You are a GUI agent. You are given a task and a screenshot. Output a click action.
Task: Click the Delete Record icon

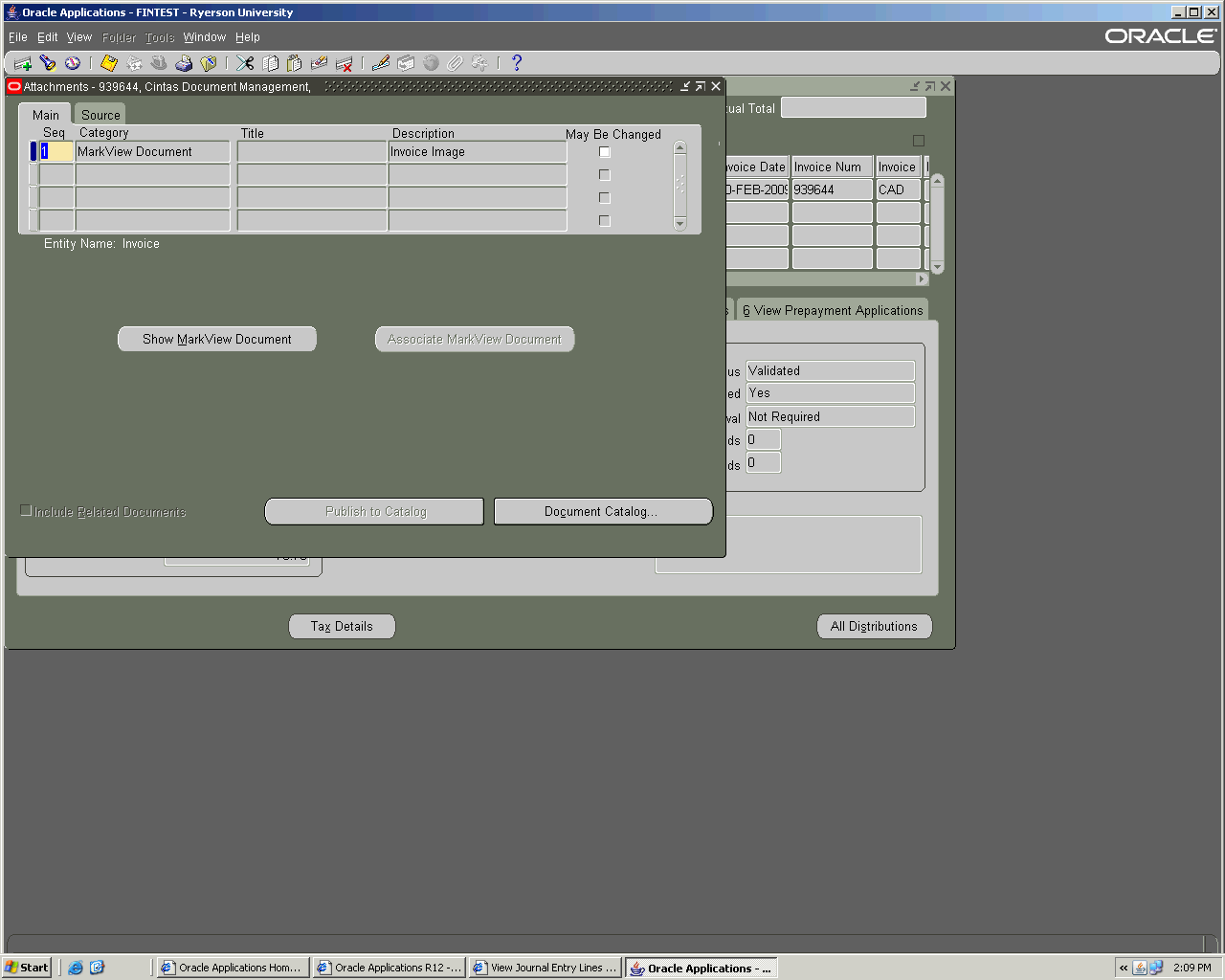pyautogui.click(x=345, y=63)
